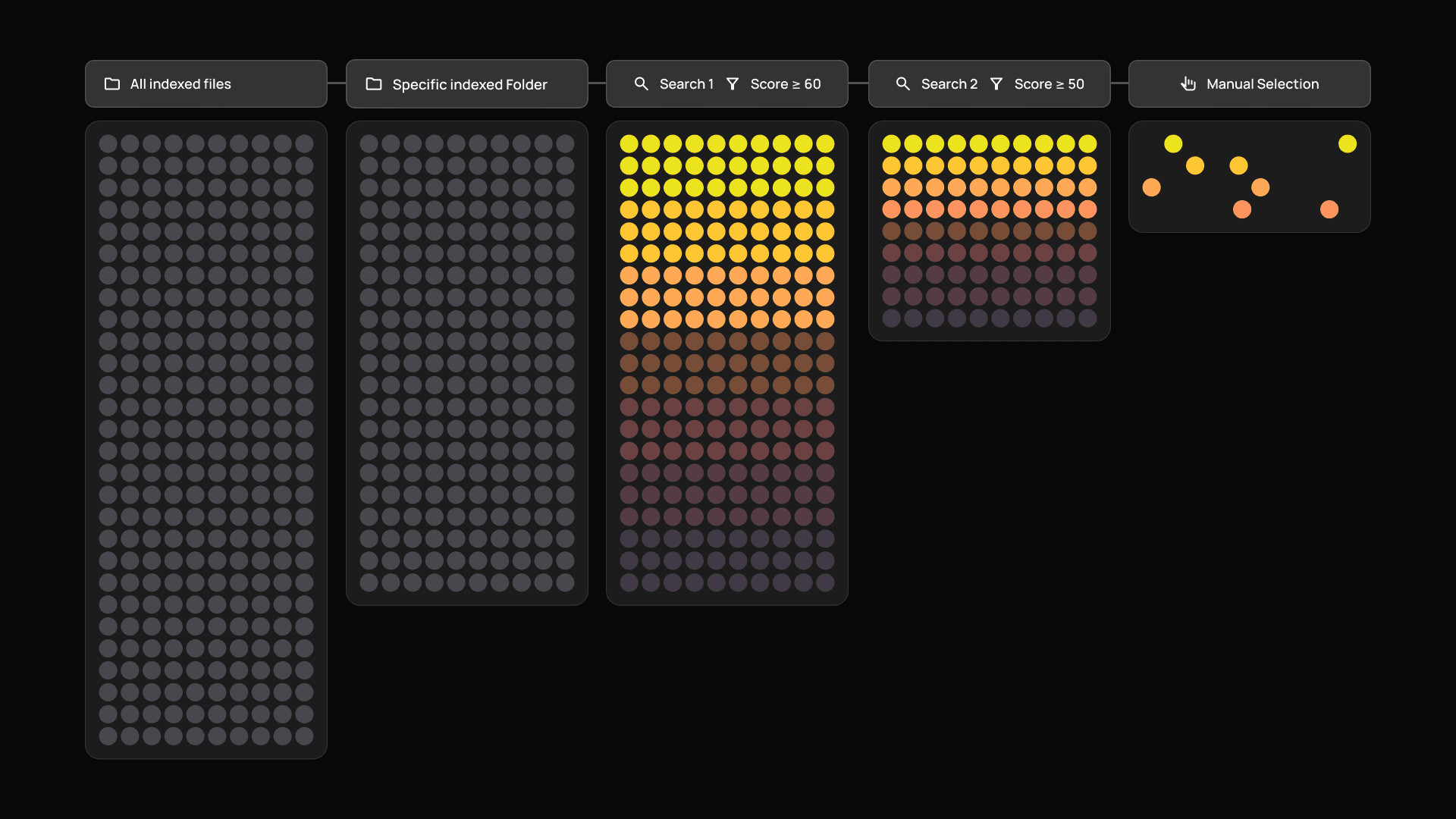Click the Score ≥ 50 filter text
The width and height of the screenshot is (1456, 819).
[x=1050, y=84]
